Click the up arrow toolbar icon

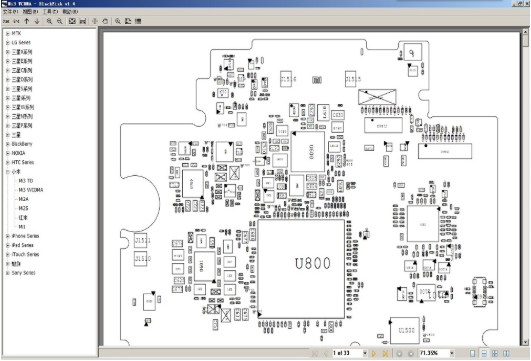pos(27,21)
